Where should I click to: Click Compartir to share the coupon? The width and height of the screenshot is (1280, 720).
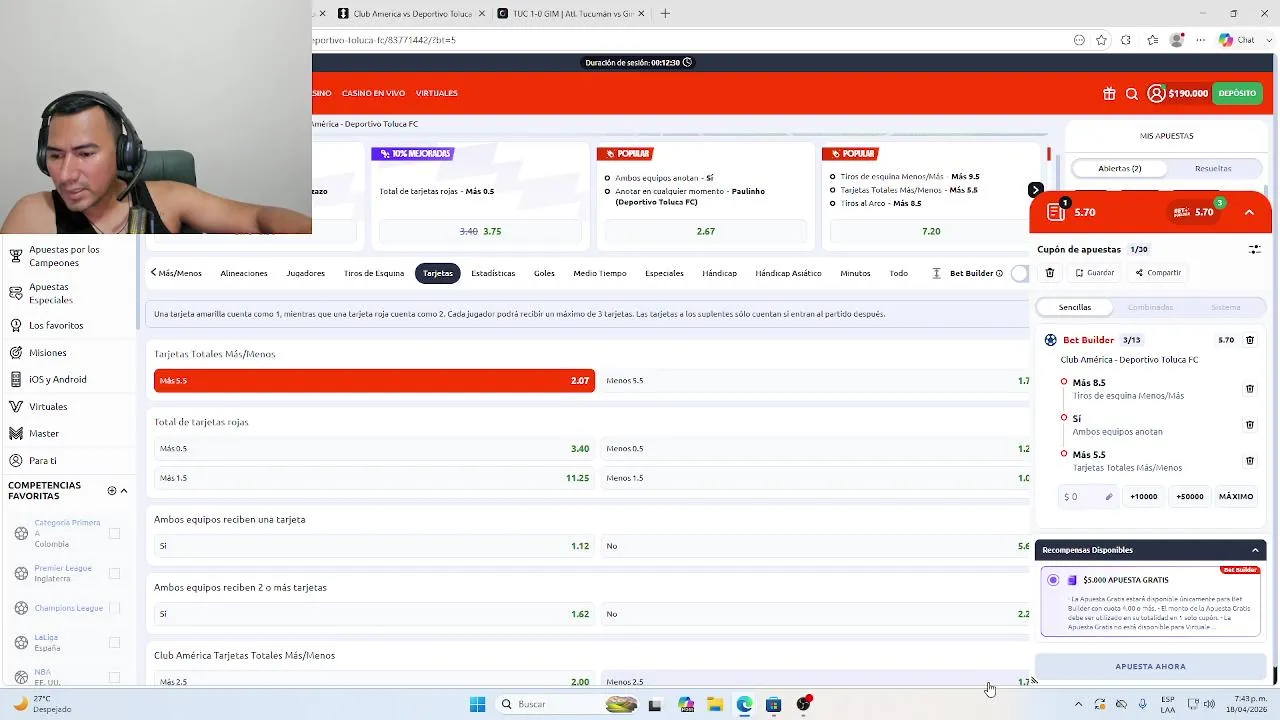click(1158, 273)
